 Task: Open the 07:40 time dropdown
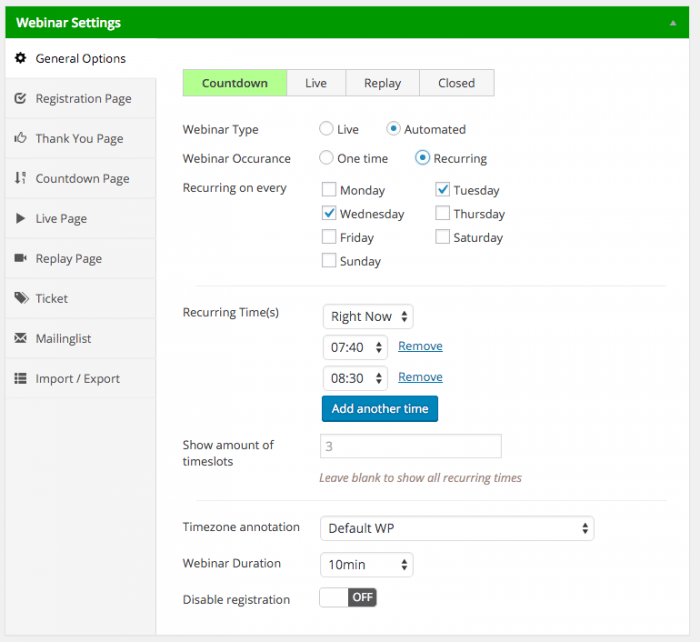click(355, 347)
